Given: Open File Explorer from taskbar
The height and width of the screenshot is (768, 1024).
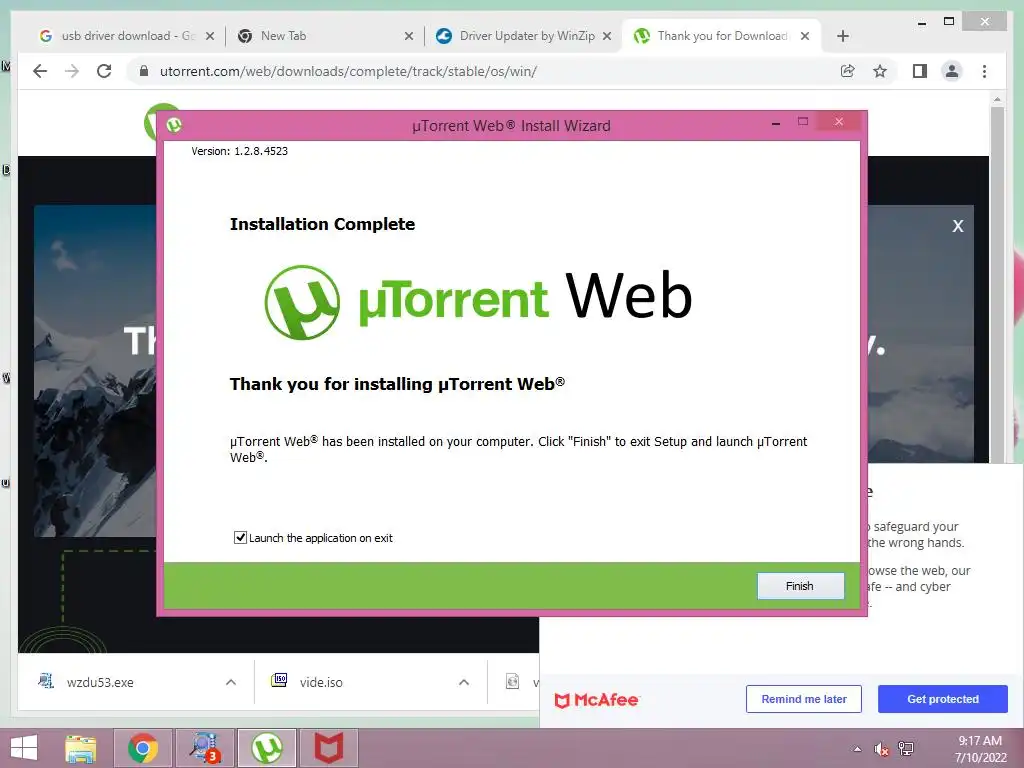Looking at the screenshot, I should point(80,748).
